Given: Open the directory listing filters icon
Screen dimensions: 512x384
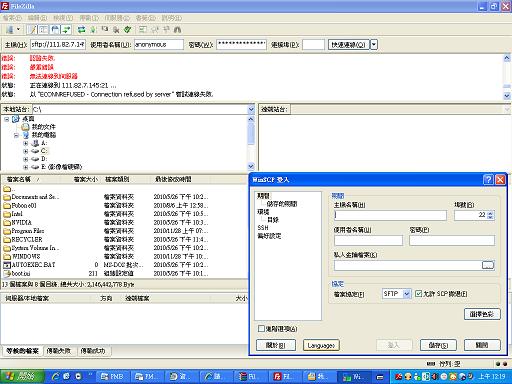Looking at the screenshot, I should (143, 30).
